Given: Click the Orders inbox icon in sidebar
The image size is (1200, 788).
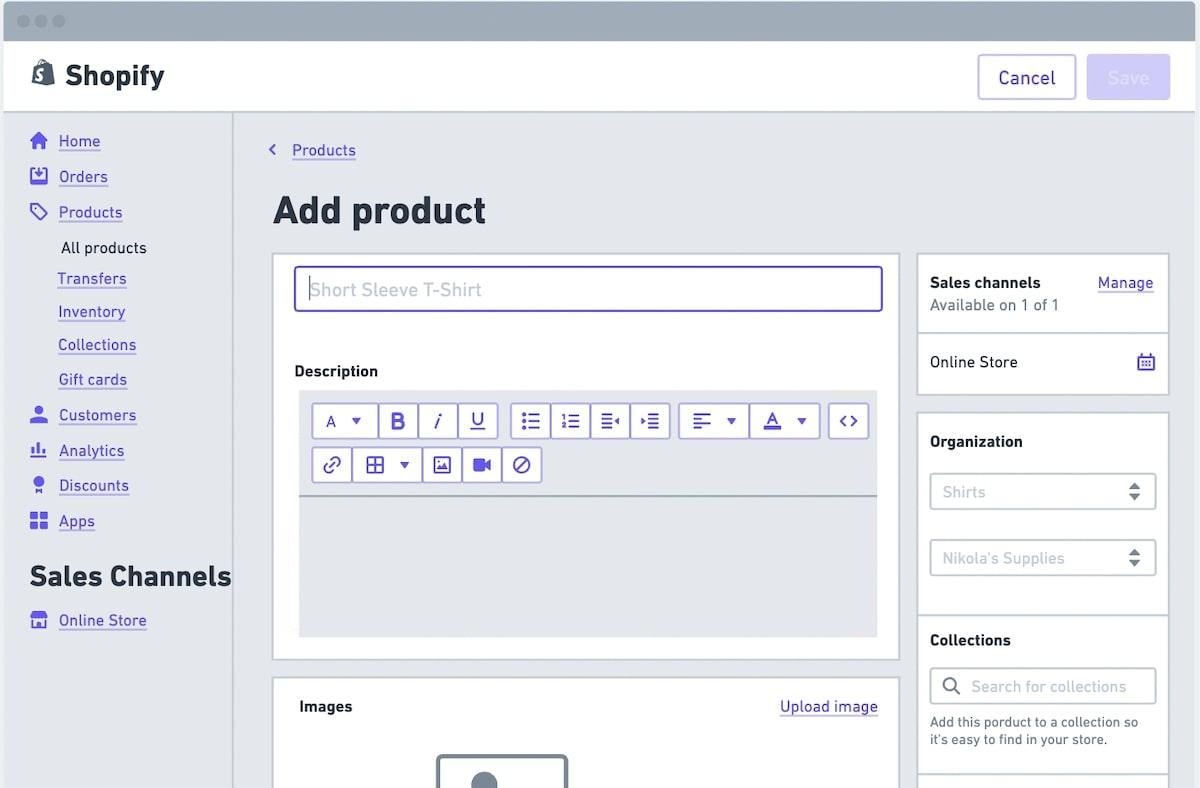Looking at the screenshot, I should coord(39,176).
